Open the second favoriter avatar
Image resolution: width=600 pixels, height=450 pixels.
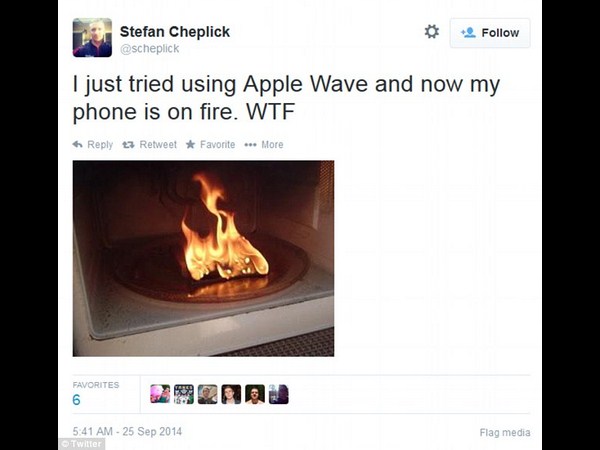[x=184, y=394]
